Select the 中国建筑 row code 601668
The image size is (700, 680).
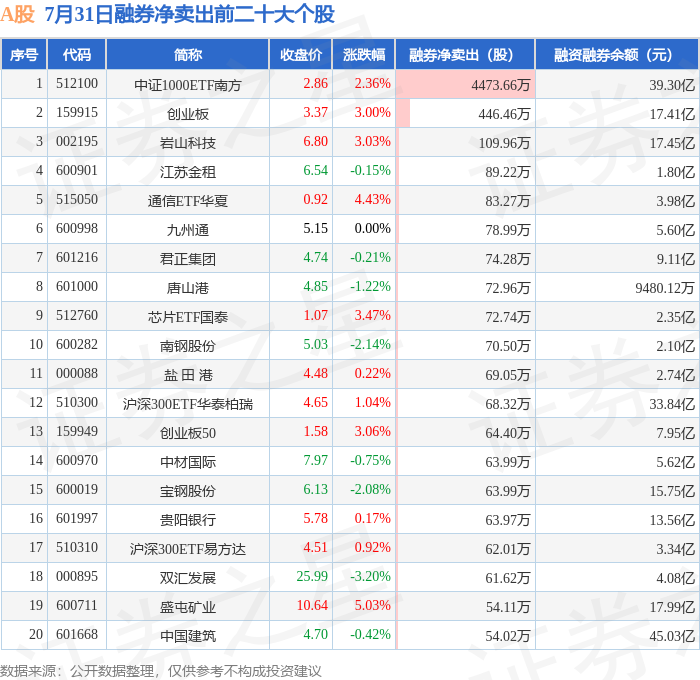click(x=77, y=634)
